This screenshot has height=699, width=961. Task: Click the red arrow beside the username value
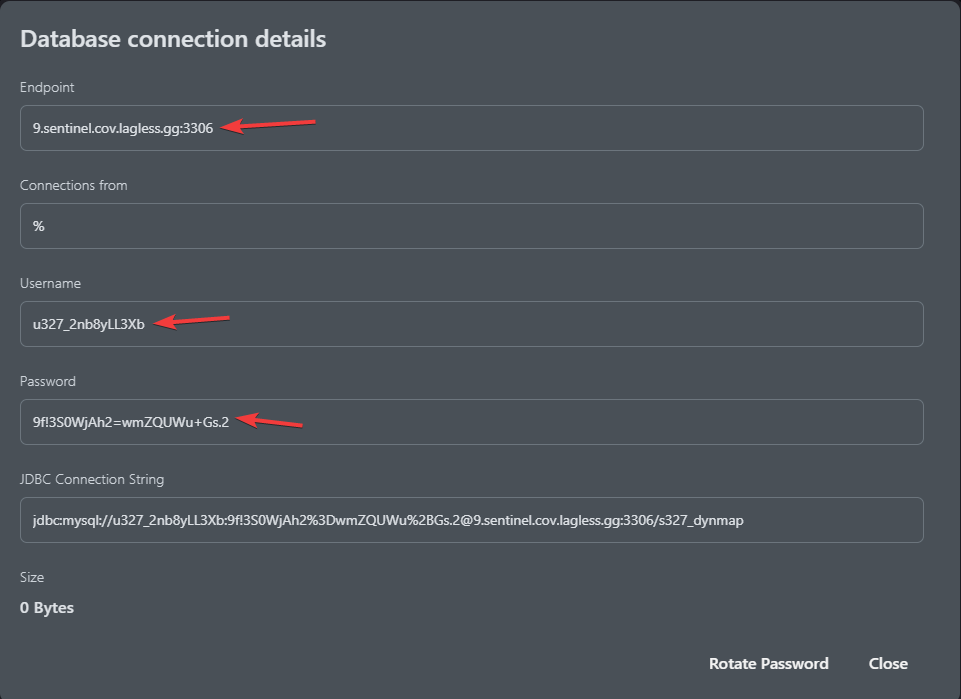[x=191, y=321]
